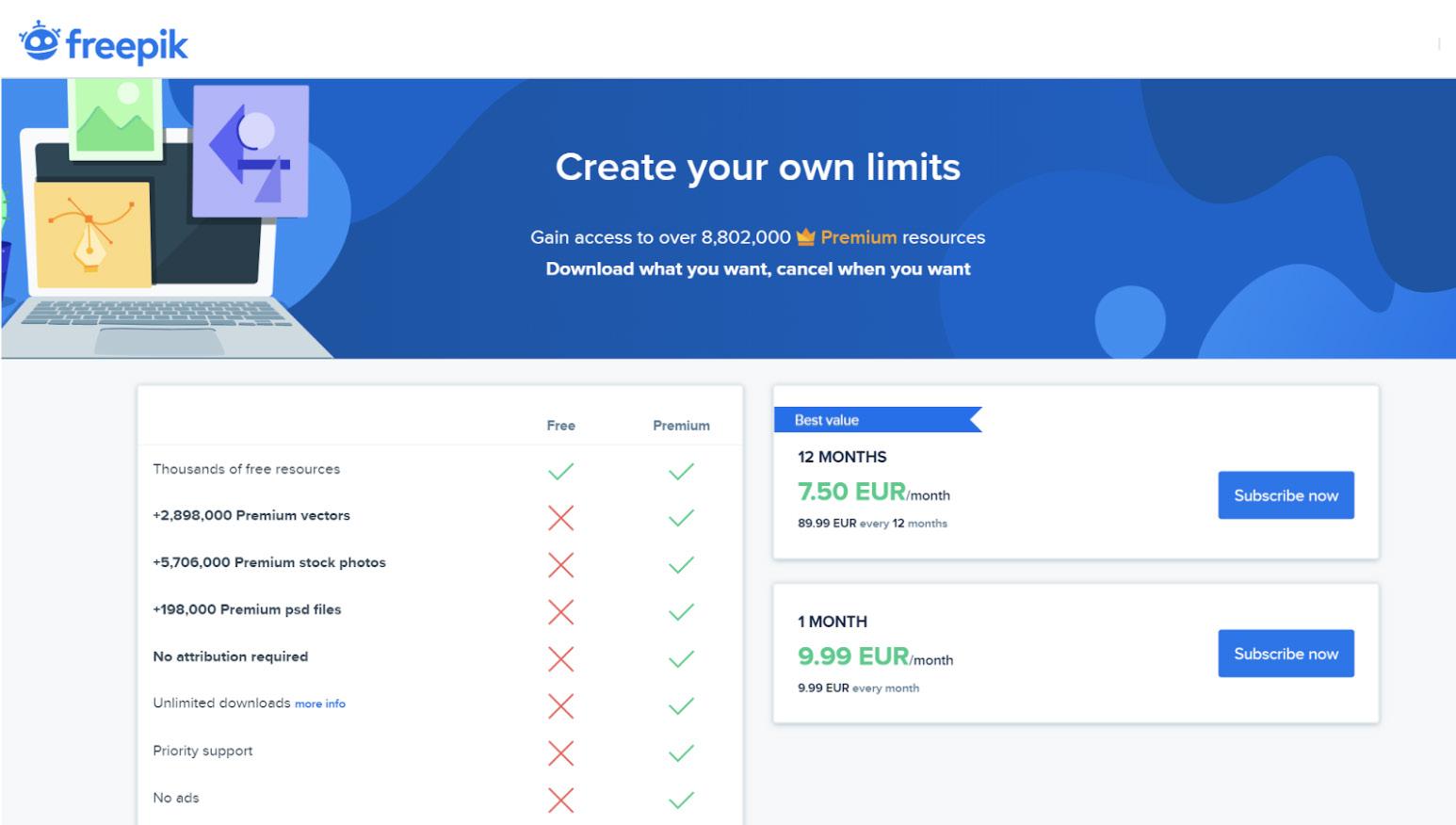Click the Free cross for No attribution required
The width and height of the screenshot is (1456, 825).
[x=561, y=658]
